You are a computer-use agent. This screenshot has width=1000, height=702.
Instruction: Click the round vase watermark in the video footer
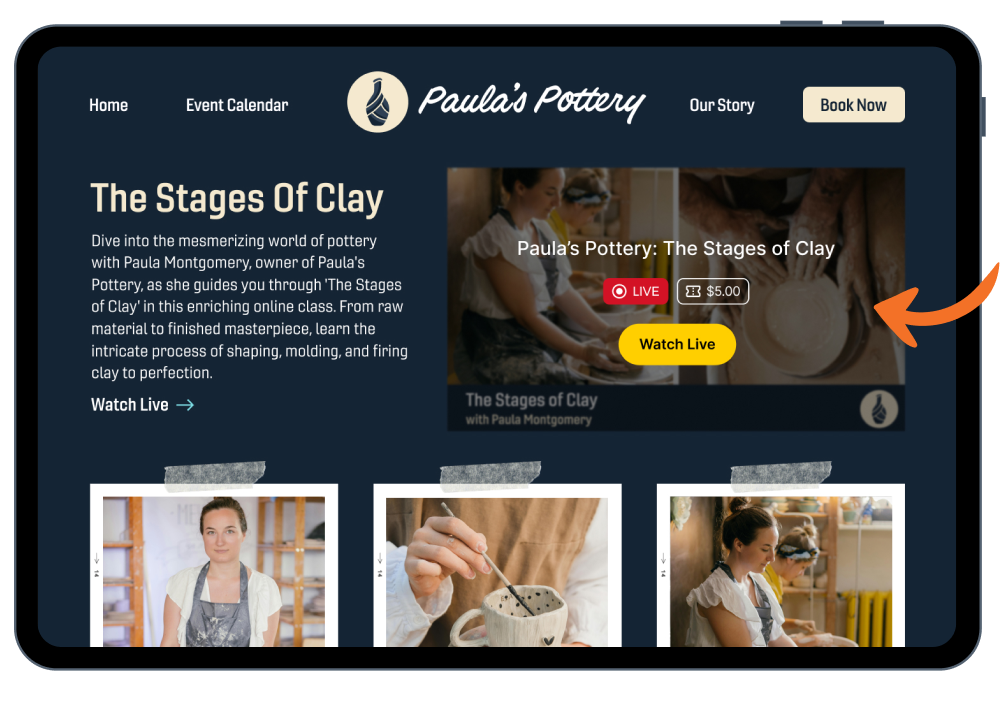point(879,409)
